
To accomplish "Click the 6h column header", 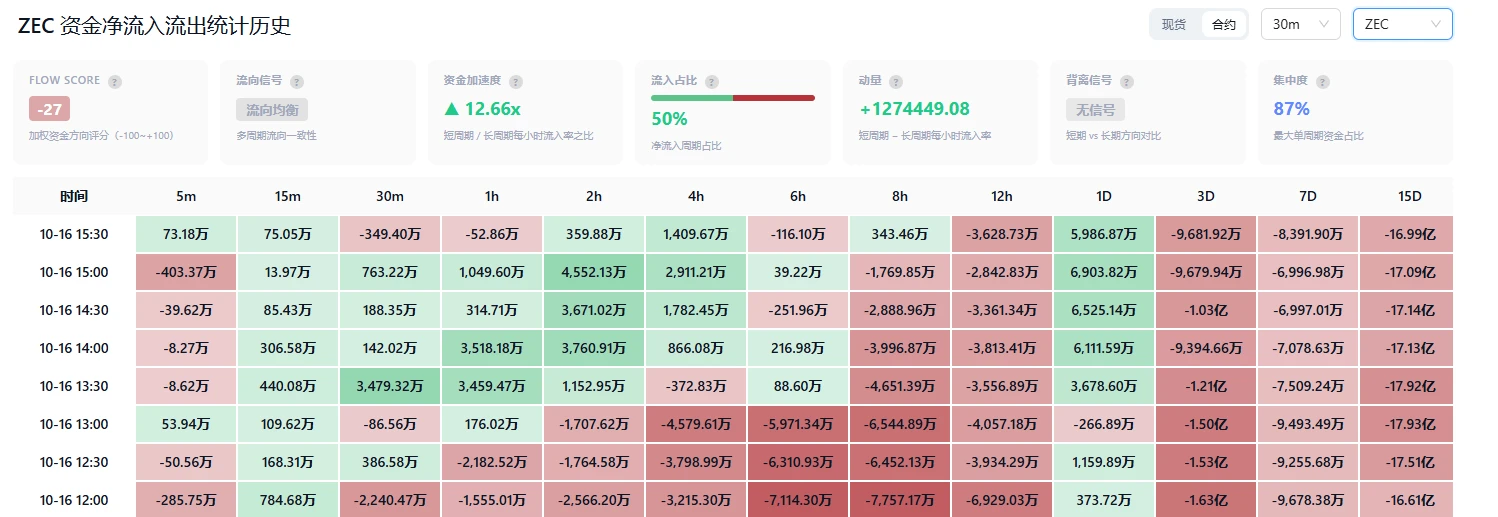I will point(798,196).
